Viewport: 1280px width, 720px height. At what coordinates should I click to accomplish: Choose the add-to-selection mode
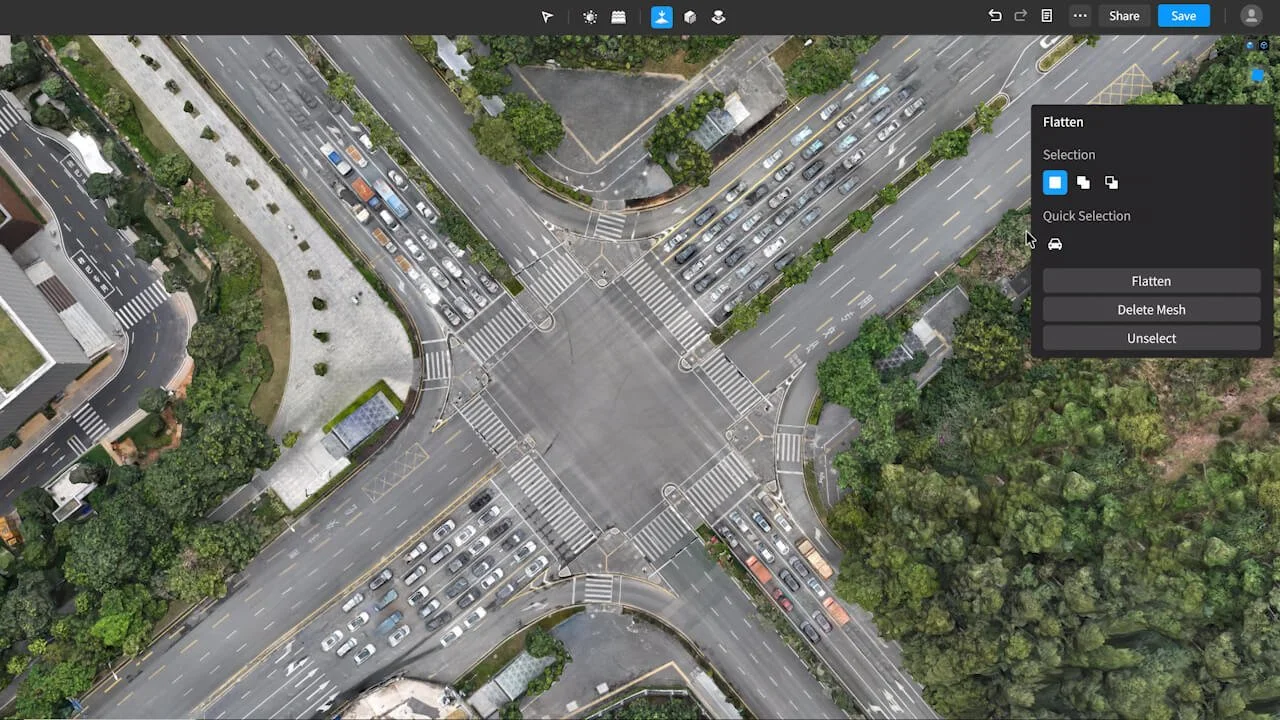1083,183
